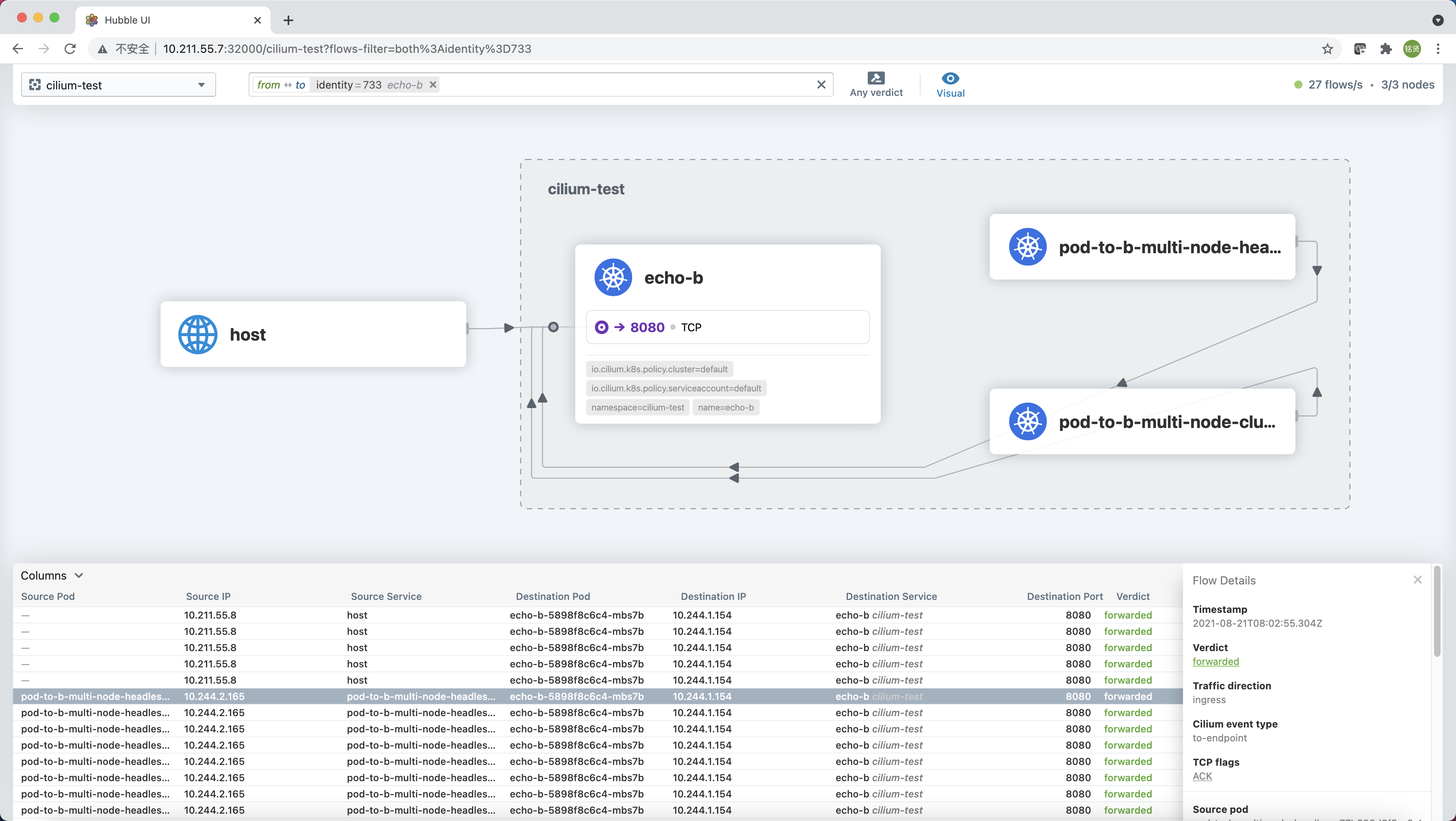Screen dimensions: 1456x821
Task: Click the 8080 port access-point icon on echo-b
Action: pos(601,327)
